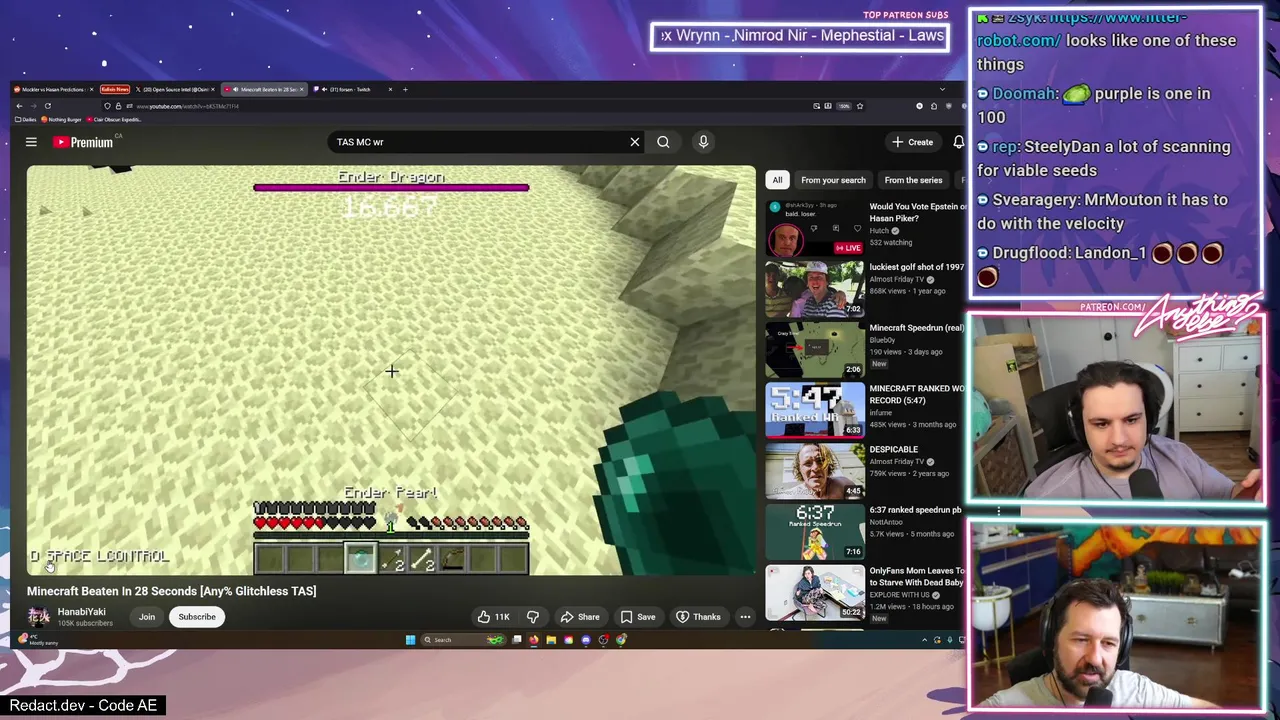The height and width of the screenshot is (720, 1280).
Task: Start voice search with microphone icon
Action: 703,142
